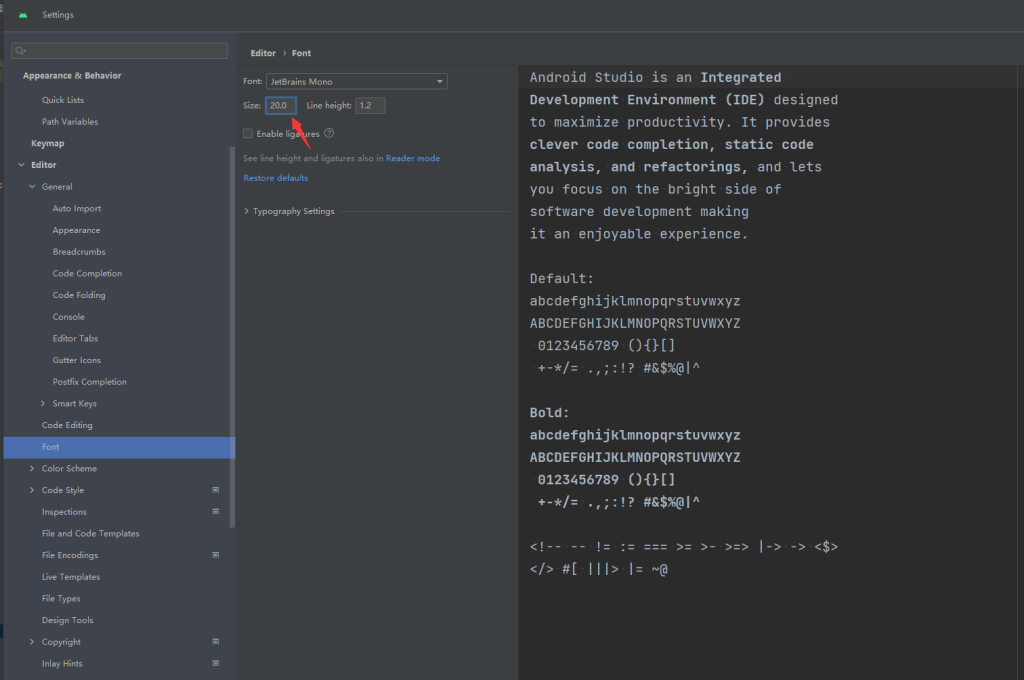The width and height of the screenshot is (1024, 680).
Task: Open the Reader mode link
Action: coord(413,158)
